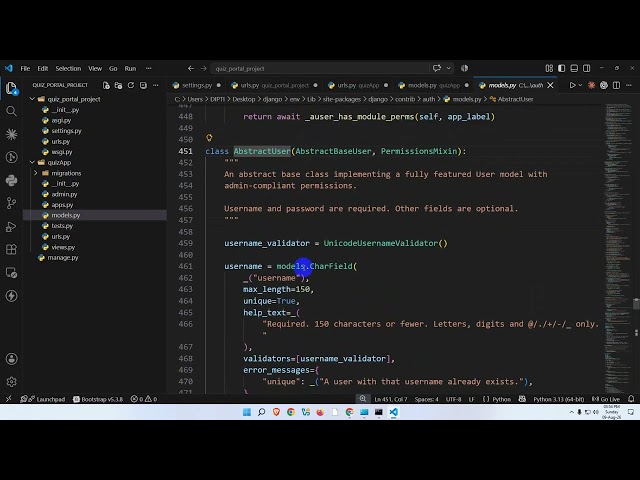The width and height of the screenshot is (640, 480).
Task: Open the Remote Explorer view
Action: (x=11, y=273)
